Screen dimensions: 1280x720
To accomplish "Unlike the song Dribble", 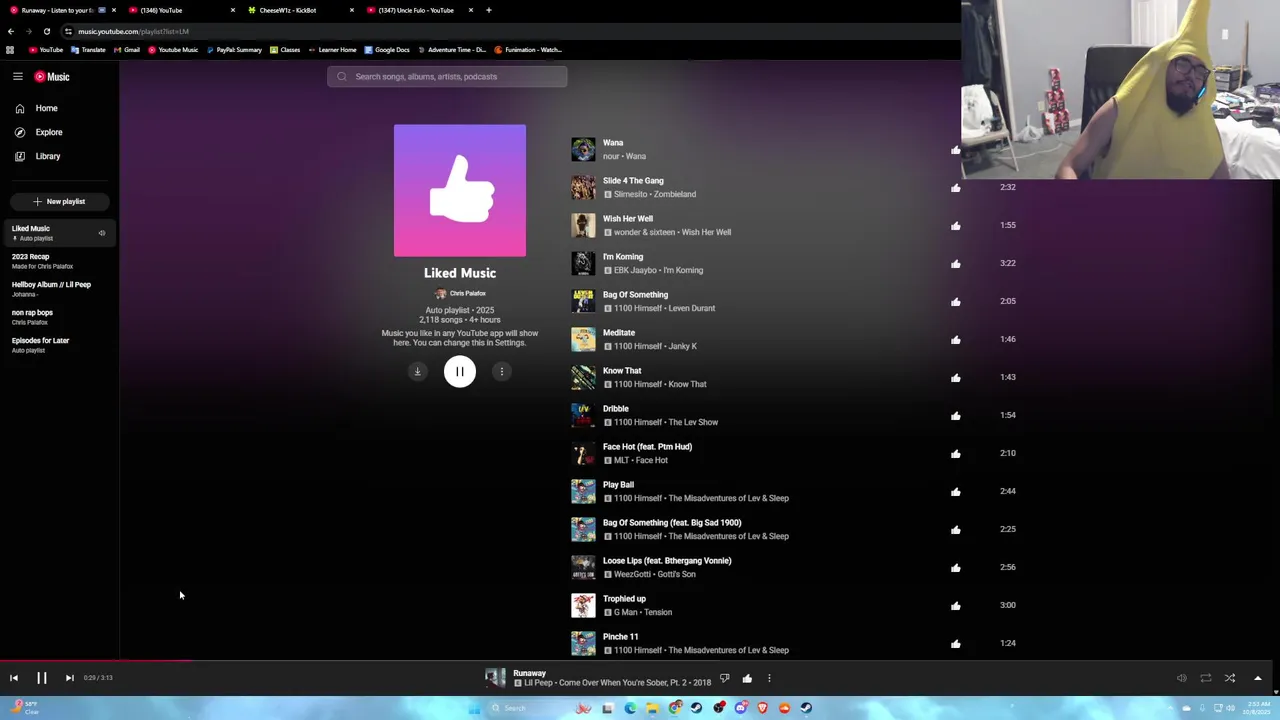I will tap(956, 416).
